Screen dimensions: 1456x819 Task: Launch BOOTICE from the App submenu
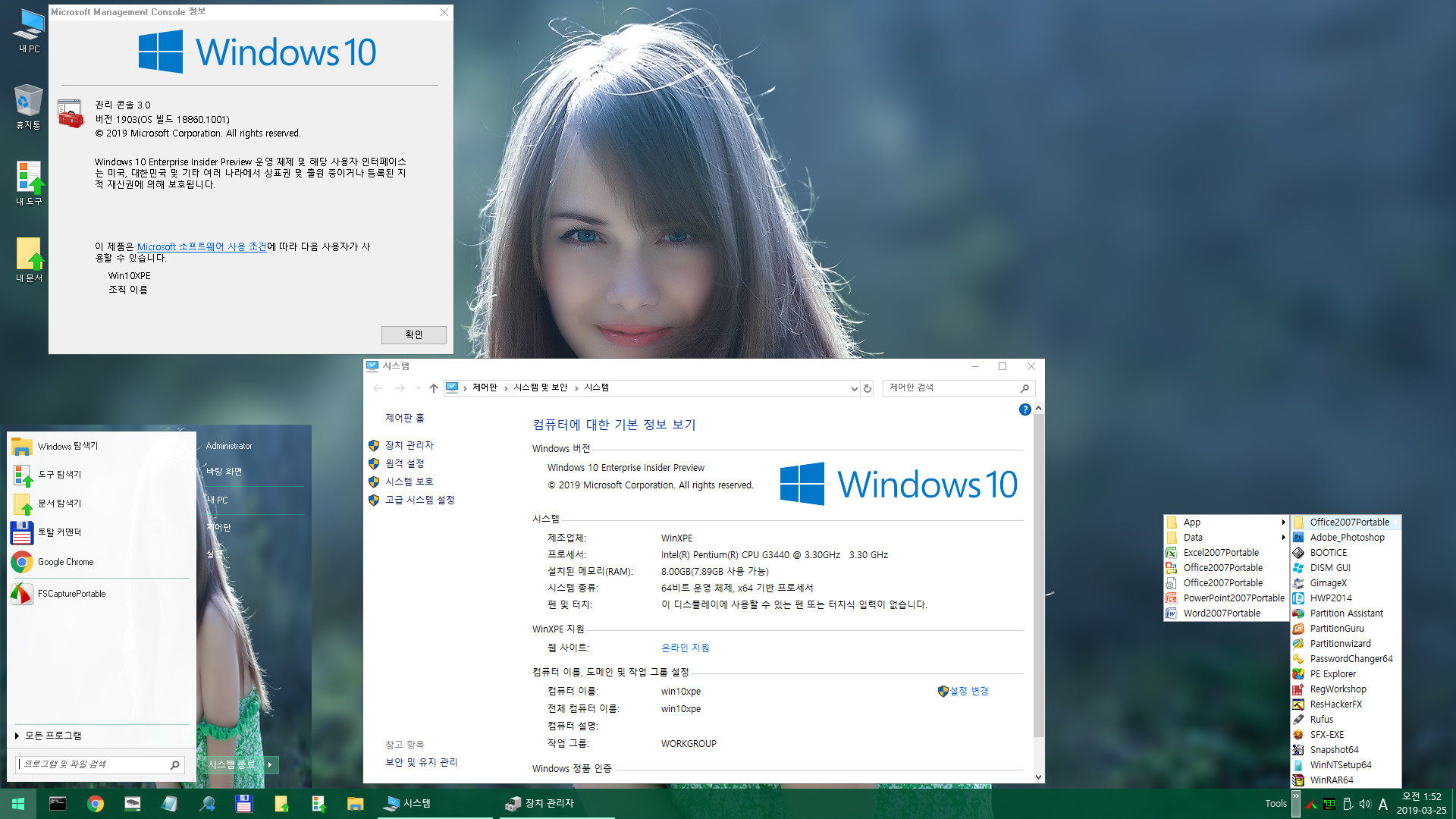(x=1346, y=553)
